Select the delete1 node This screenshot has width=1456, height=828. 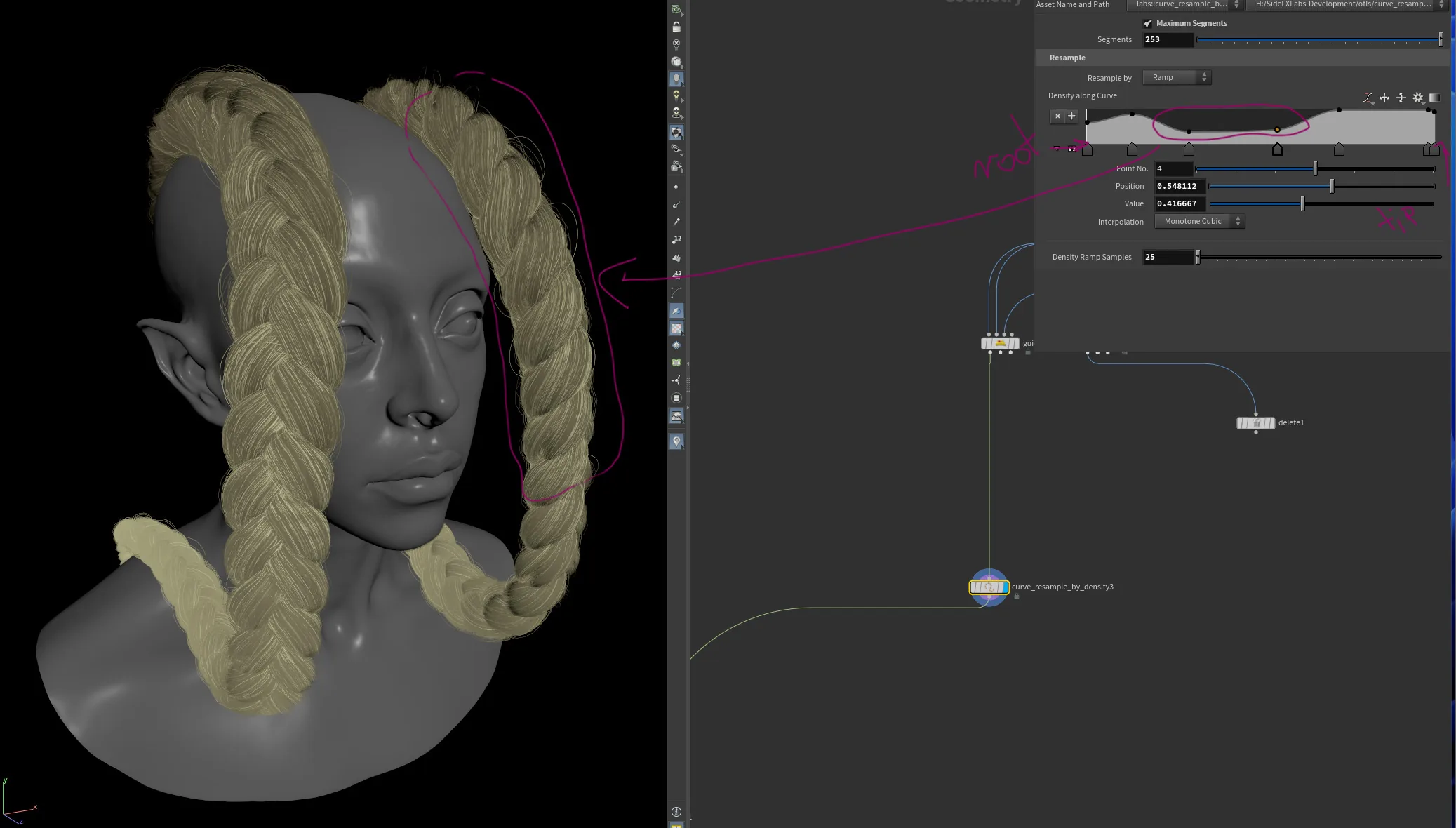tap(1255, 423)
